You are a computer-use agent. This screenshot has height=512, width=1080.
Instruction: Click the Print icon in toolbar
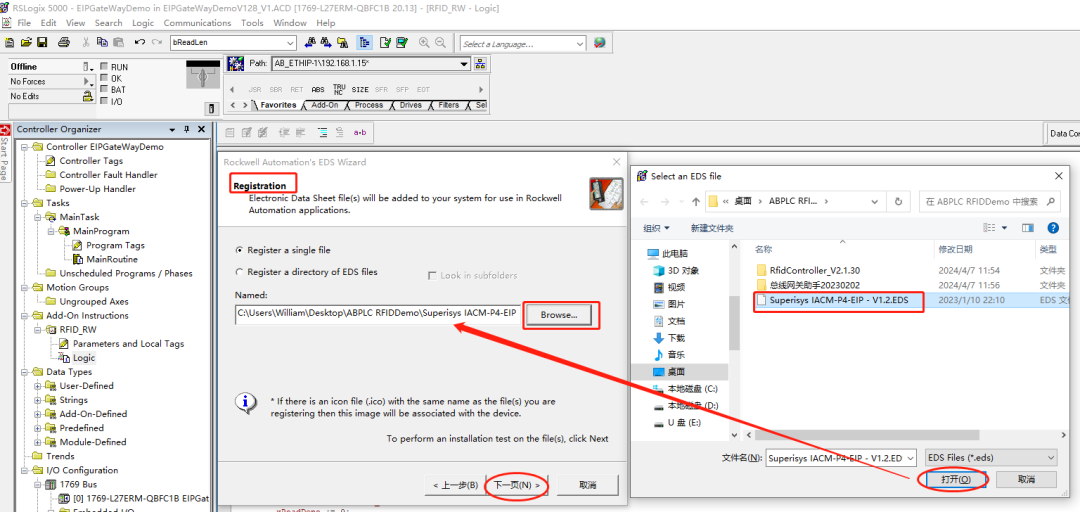[63, 42]
